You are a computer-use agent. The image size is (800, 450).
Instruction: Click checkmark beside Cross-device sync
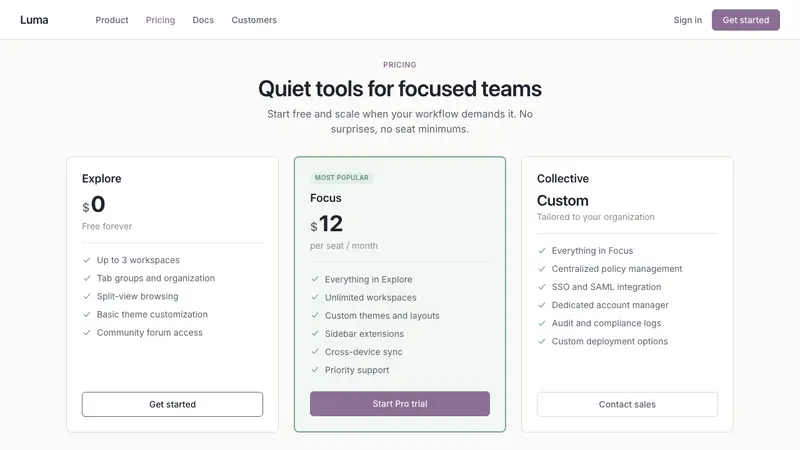pyautogui.click(x=315, y=352)
